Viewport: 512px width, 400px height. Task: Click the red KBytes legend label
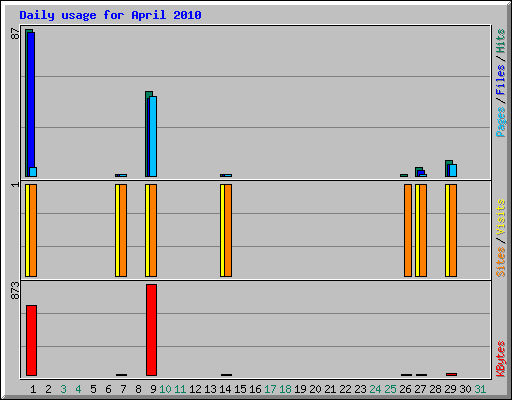501,359
